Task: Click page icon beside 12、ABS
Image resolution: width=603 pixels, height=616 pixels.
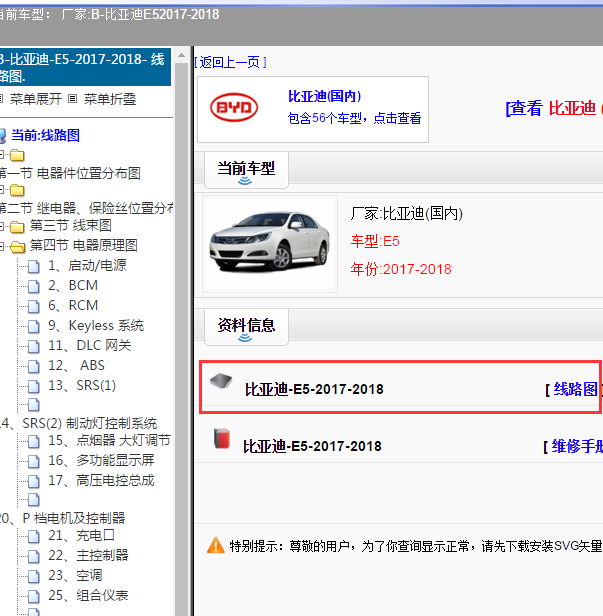Action: coord(34,366)
